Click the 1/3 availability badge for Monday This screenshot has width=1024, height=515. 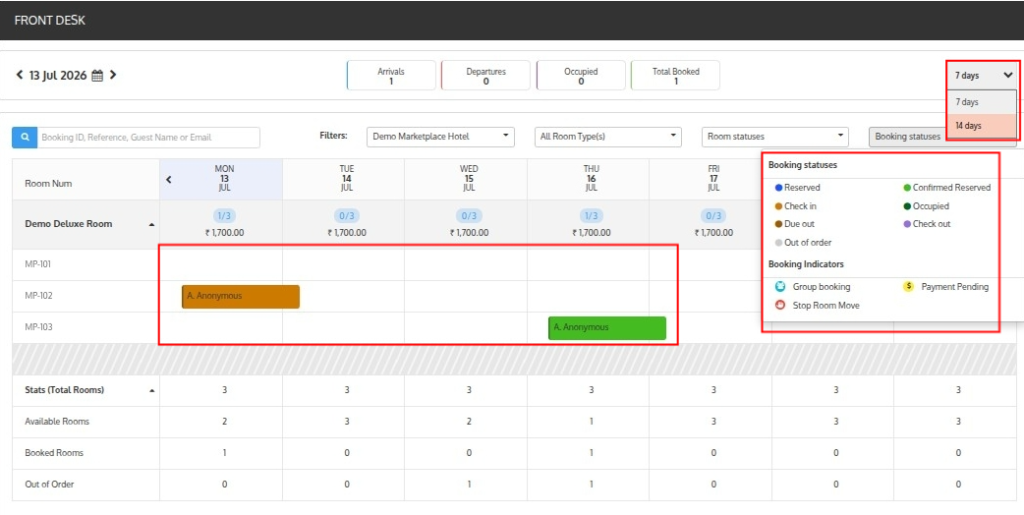coord(225,216)
